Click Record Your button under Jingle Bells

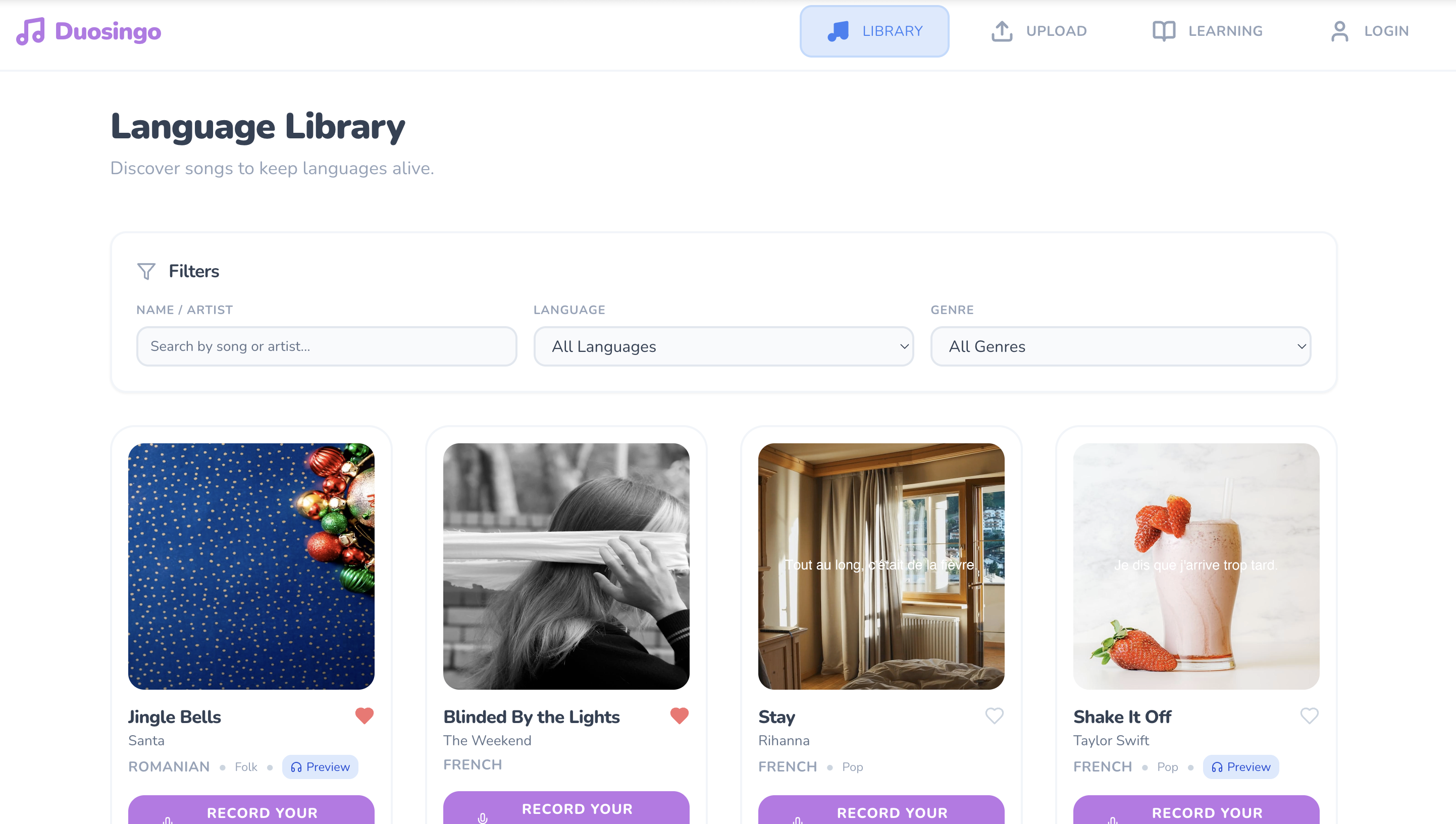(251, 810)
